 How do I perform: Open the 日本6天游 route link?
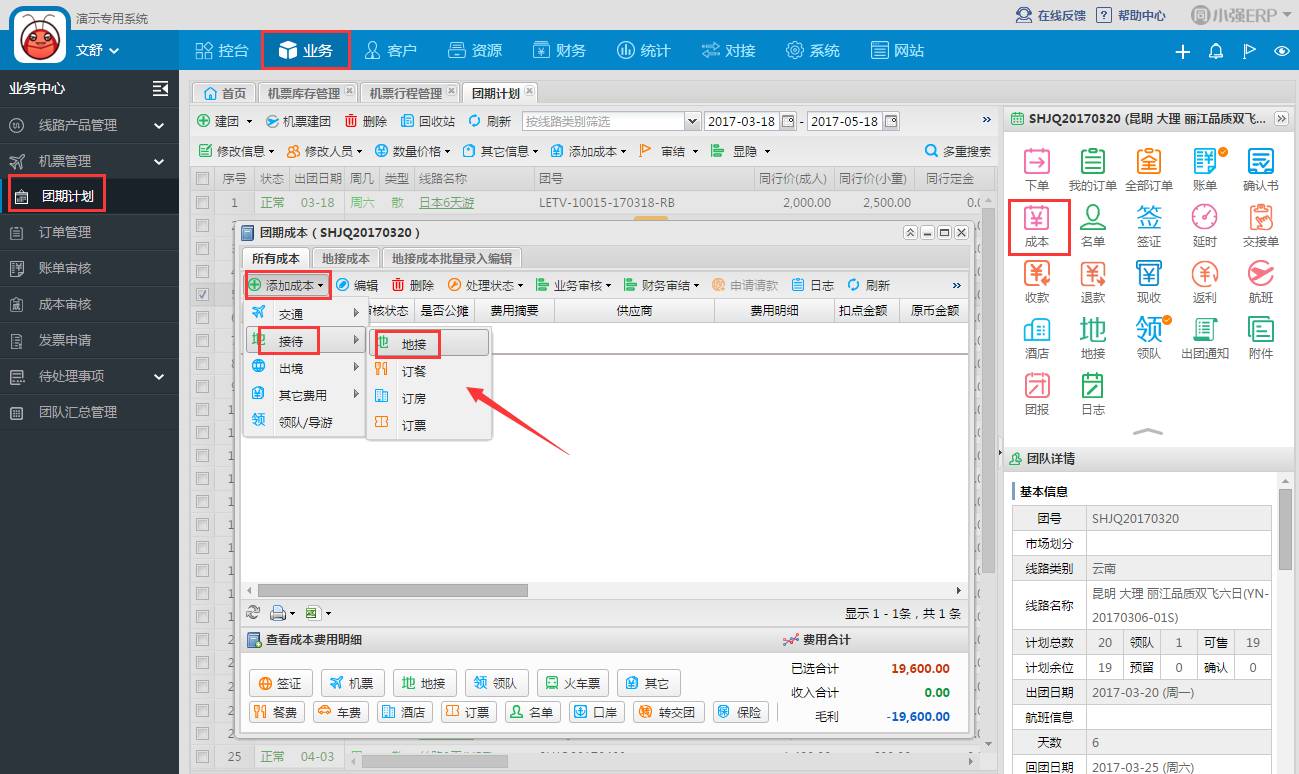(446, 203)
